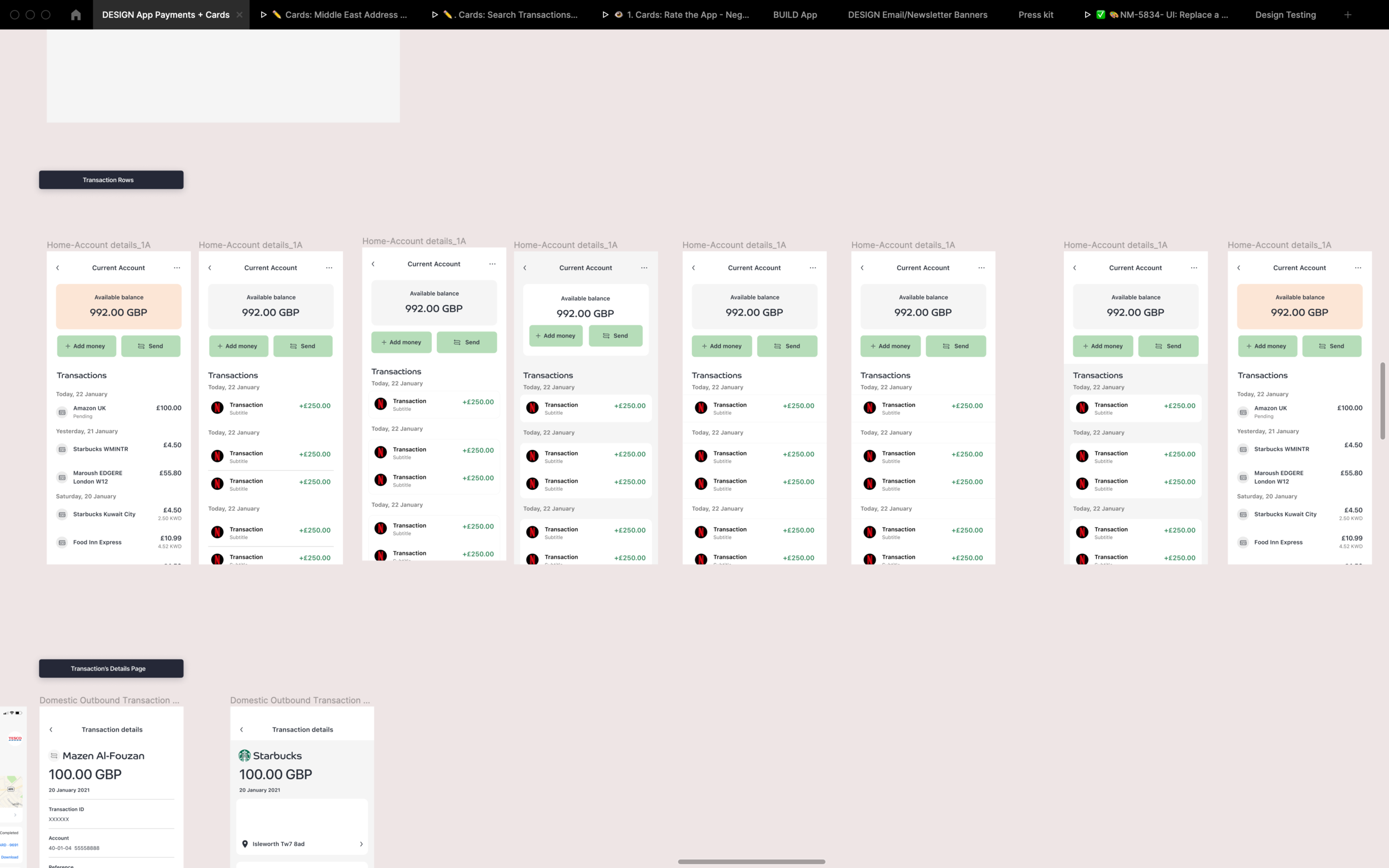Switch to the Press kit tab

[1036, 15]
